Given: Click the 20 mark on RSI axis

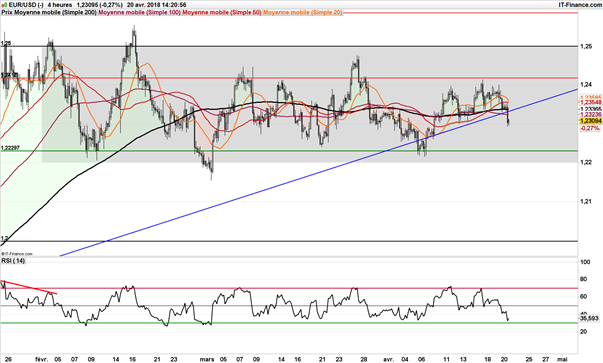Looking at the screenshot, I should click(x=583, y=331).
